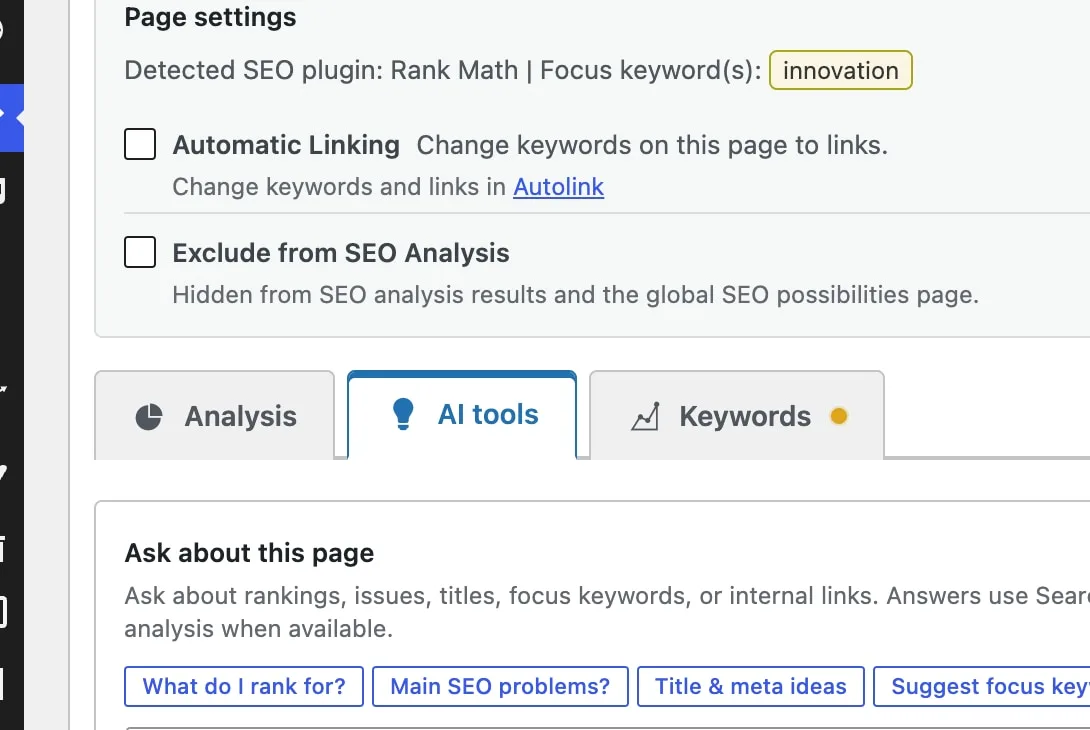Click the active blue sidebar menu item

click(x=12, y=117)
